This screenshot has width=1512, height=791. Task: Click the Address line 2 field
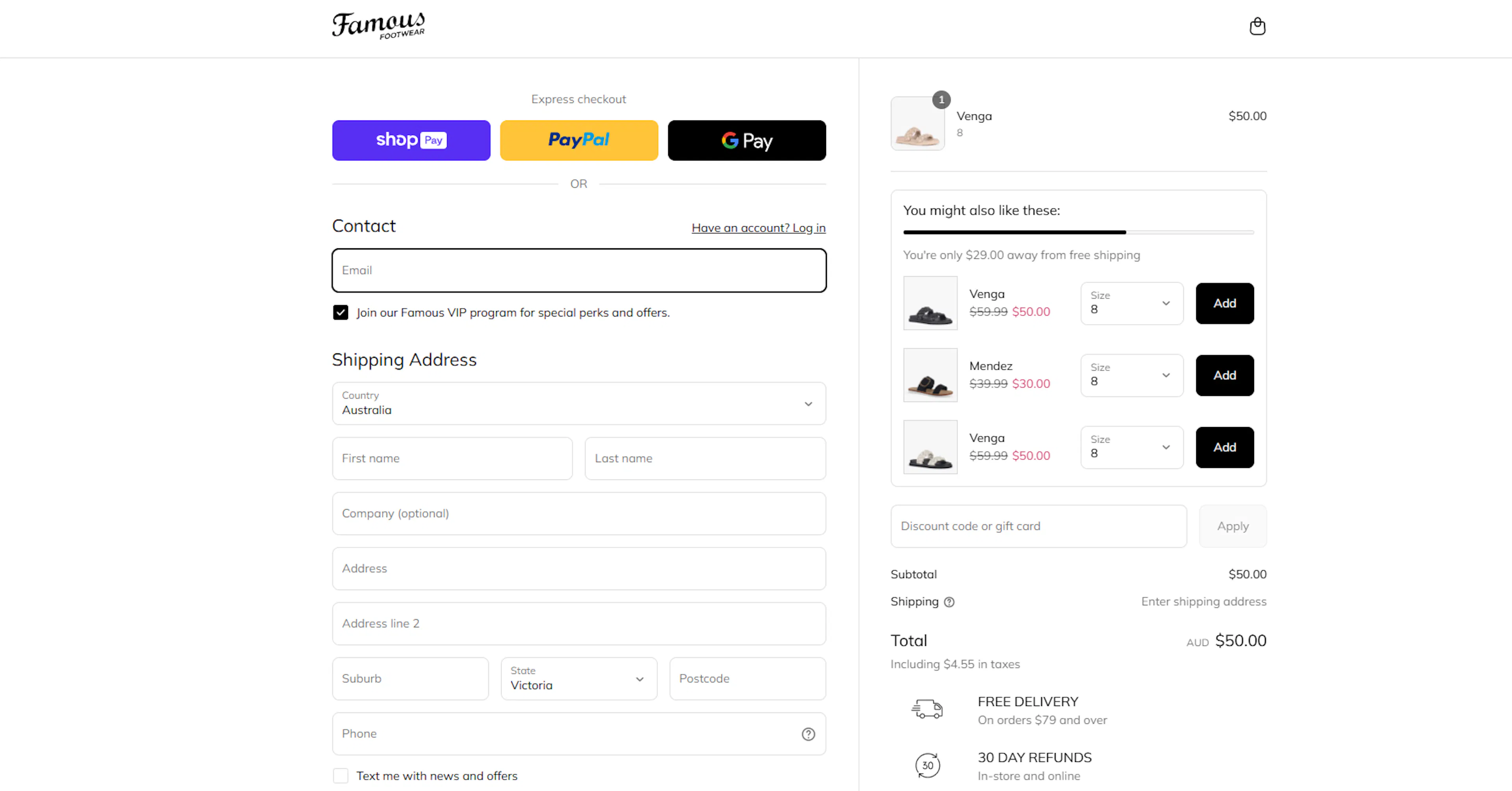tap(579, 624)
